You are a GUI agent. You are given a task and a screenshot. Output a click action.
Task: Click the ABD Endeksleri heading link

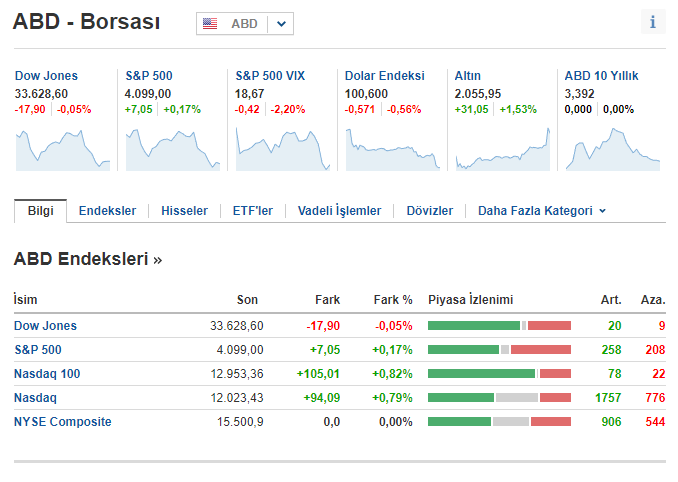point(88,260)
